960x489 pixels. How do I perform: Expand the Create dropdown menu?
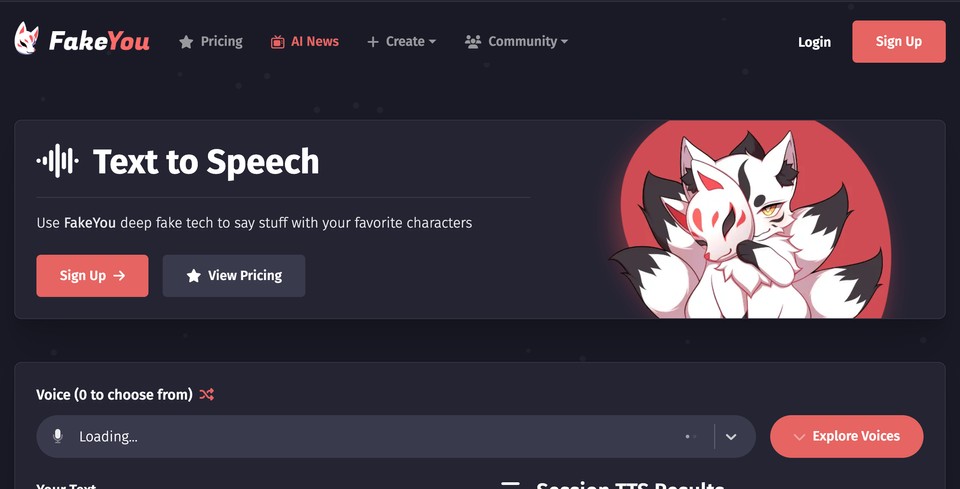402,42
